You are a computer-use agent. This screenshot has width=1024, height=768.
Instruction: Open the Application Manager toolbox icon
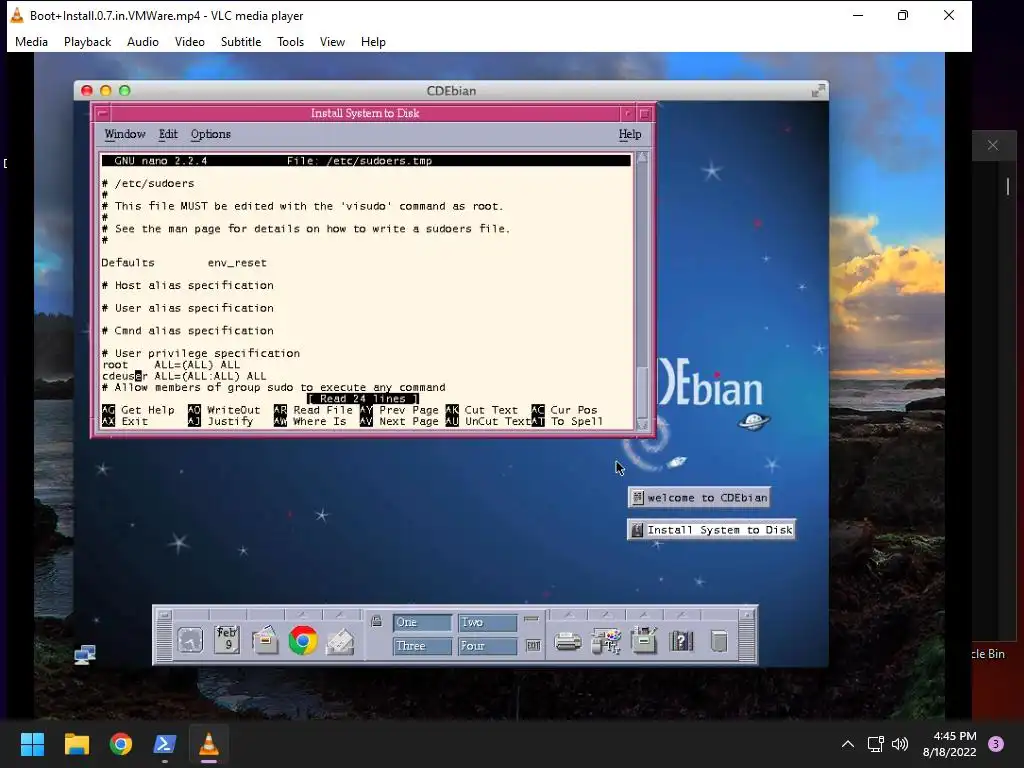coord(644,641)
